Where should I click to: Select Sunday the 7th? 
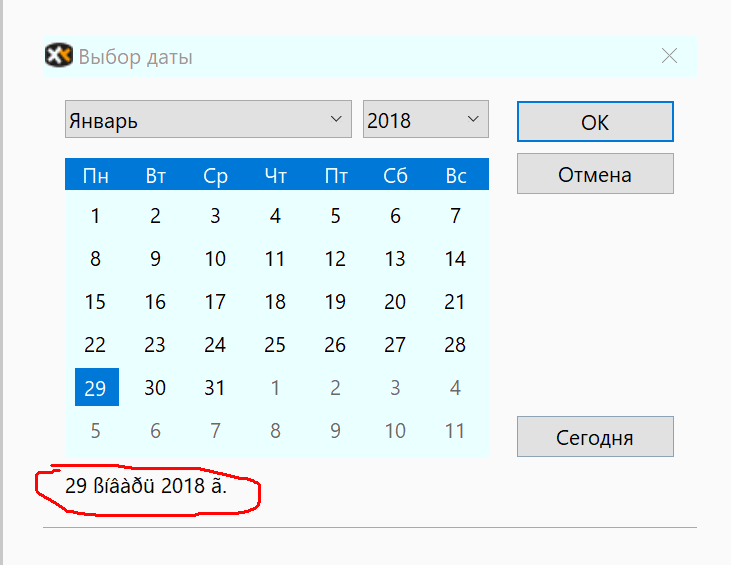pos(455,215)
